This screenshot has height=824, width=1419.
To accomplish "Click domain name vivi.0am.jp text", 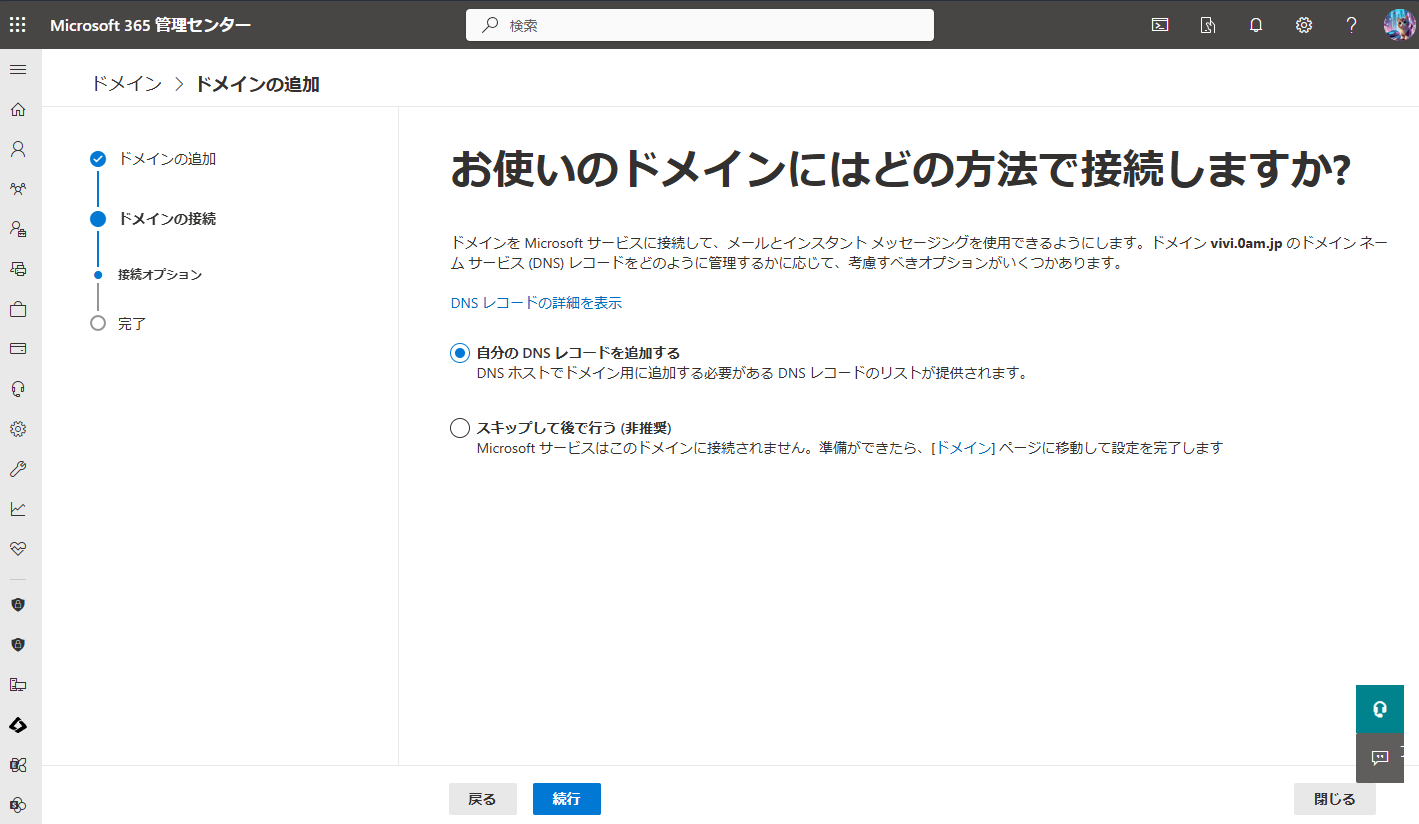I will 1246,243.
